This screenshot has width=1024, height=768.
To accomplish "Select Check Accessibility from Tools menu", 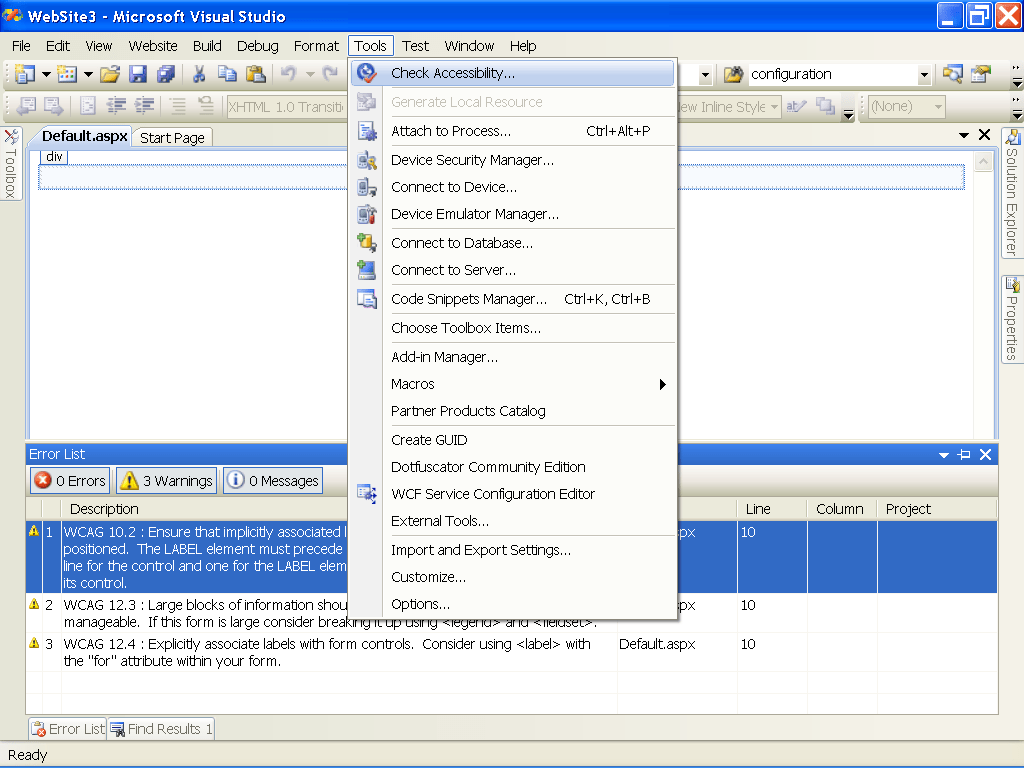I will (450, 73).
